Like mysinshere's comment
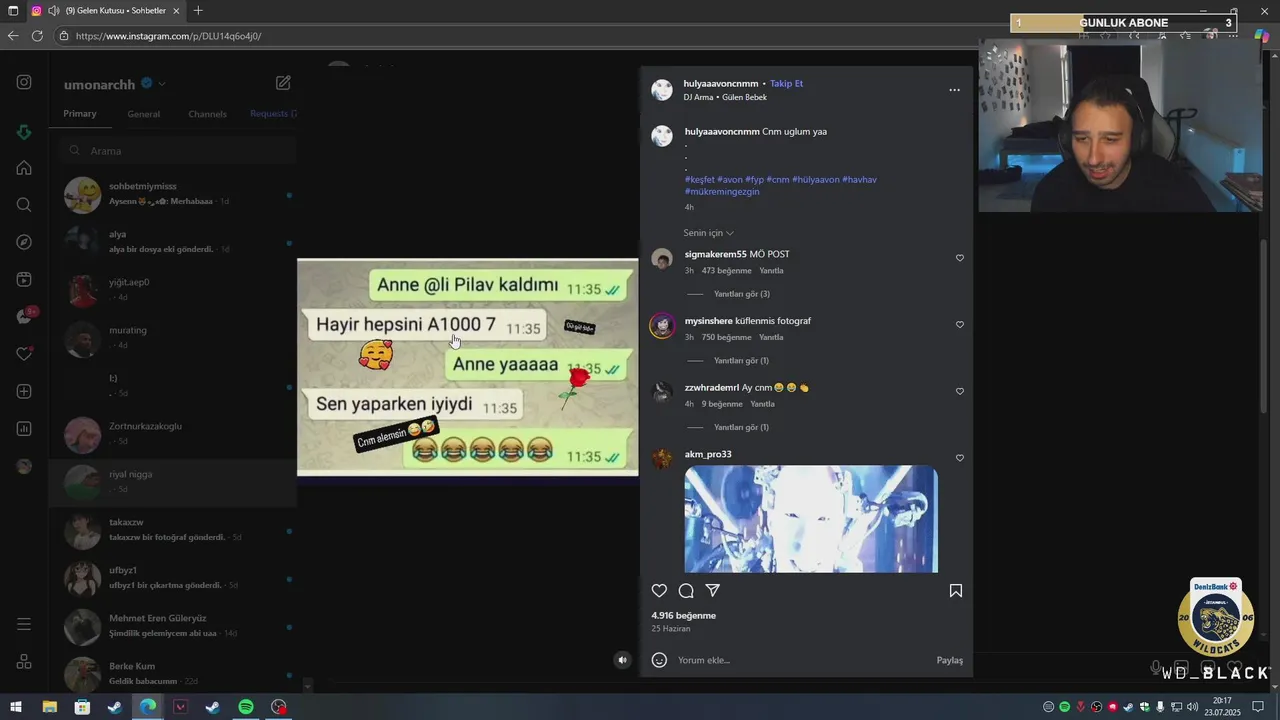The height and width of the screenshot is (720, 1280). pyautogui.click(x=960, y=325)
